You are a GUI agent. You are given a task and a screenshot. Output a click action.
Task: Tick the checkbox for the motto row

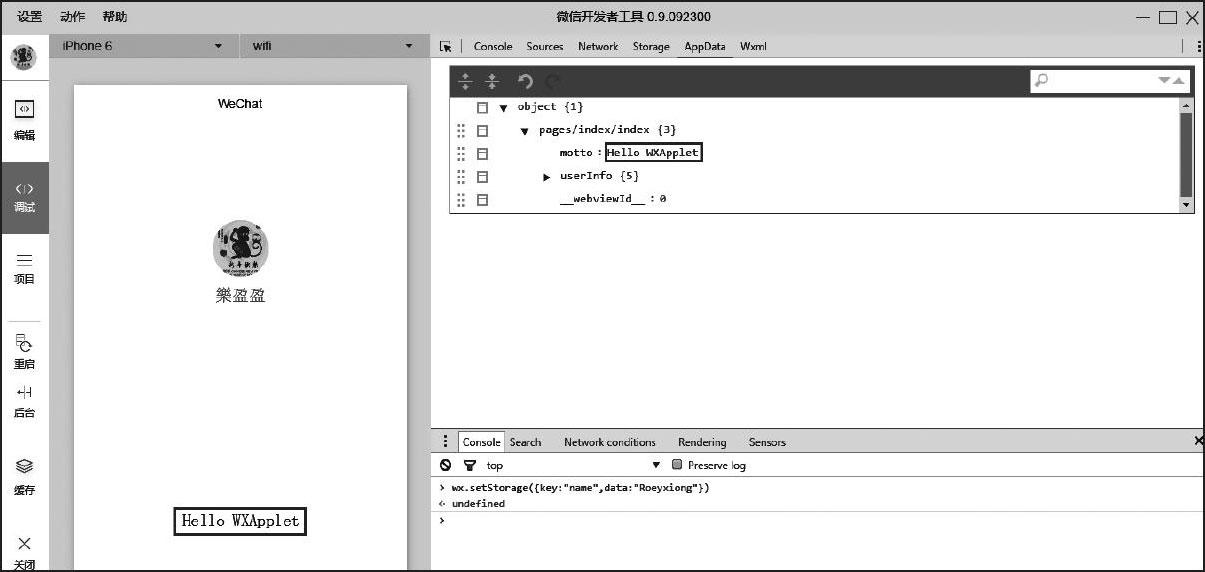[x=482, y=153]
